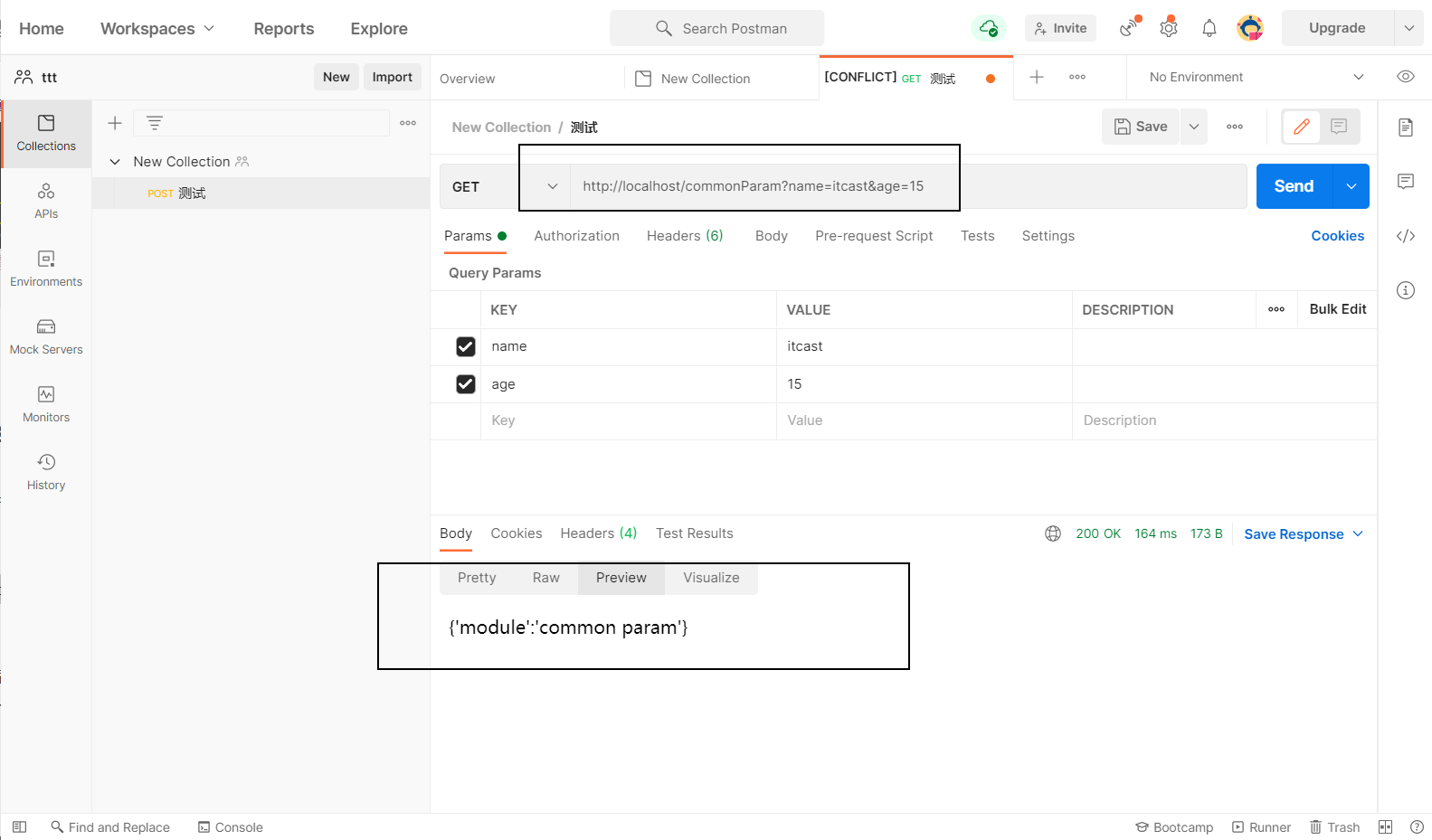
Task: Open the Mock Servers sidebar panel
Action: click(x=46, y=336)
